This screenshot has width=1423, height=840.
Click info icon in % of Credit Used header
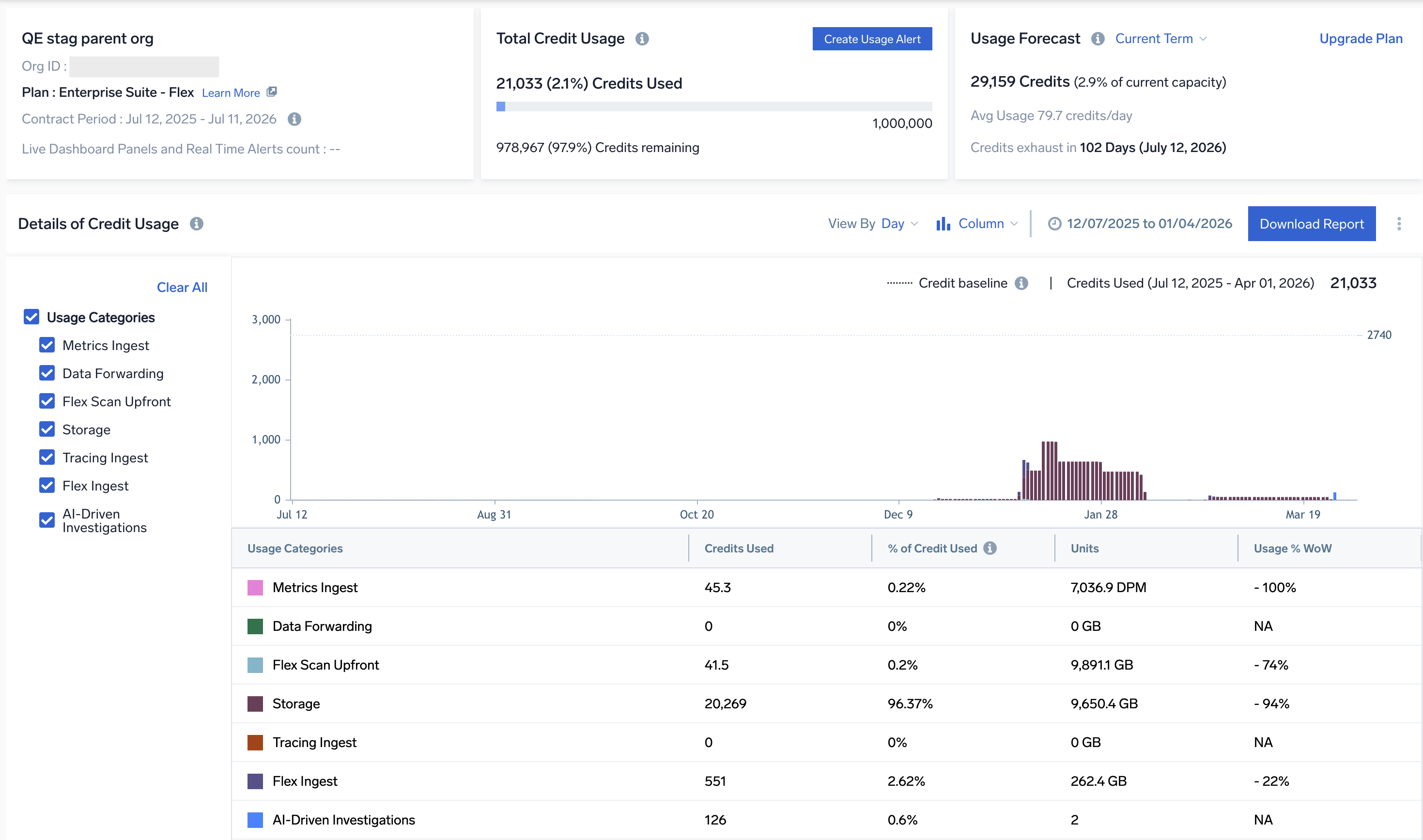pos(989,548)
